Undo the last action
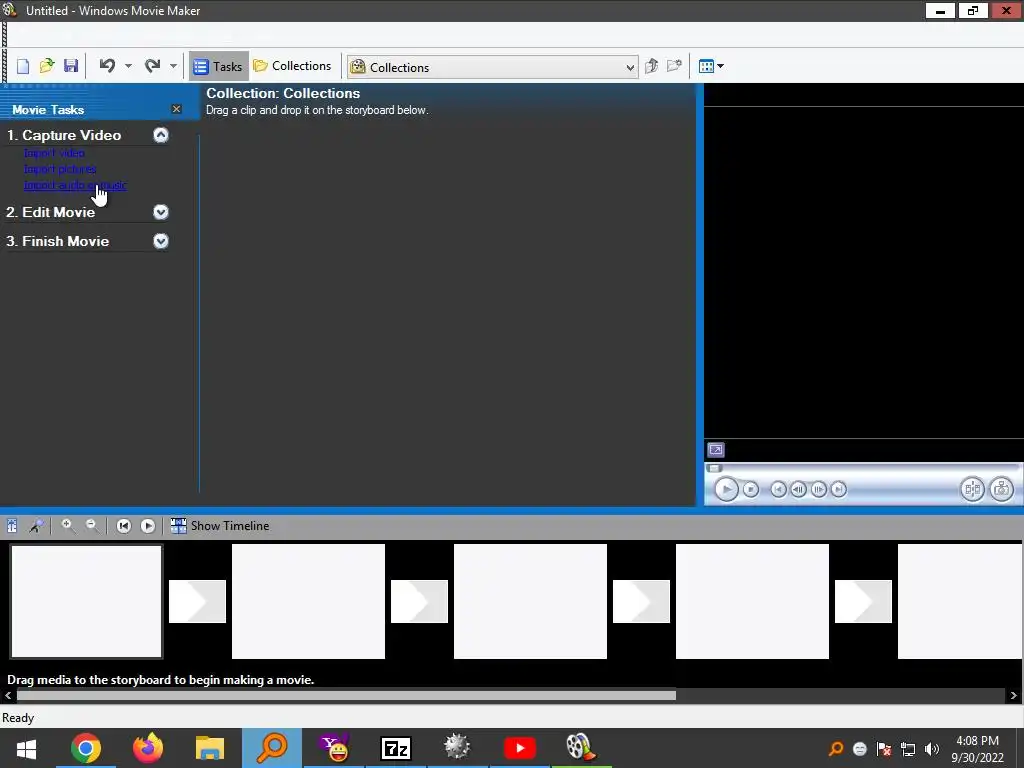1024x768 pixels. [107, 66]
